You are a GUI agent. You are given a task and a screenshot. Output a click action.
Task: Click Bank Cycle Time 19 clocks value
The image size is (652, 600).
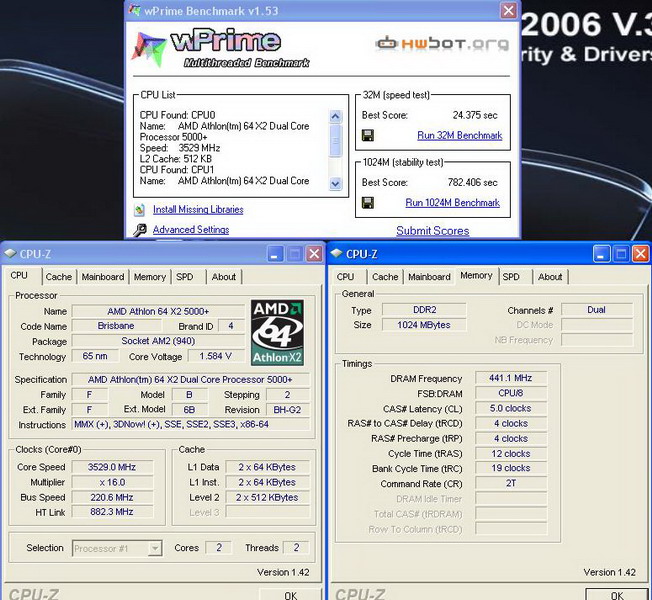(511, 468)
